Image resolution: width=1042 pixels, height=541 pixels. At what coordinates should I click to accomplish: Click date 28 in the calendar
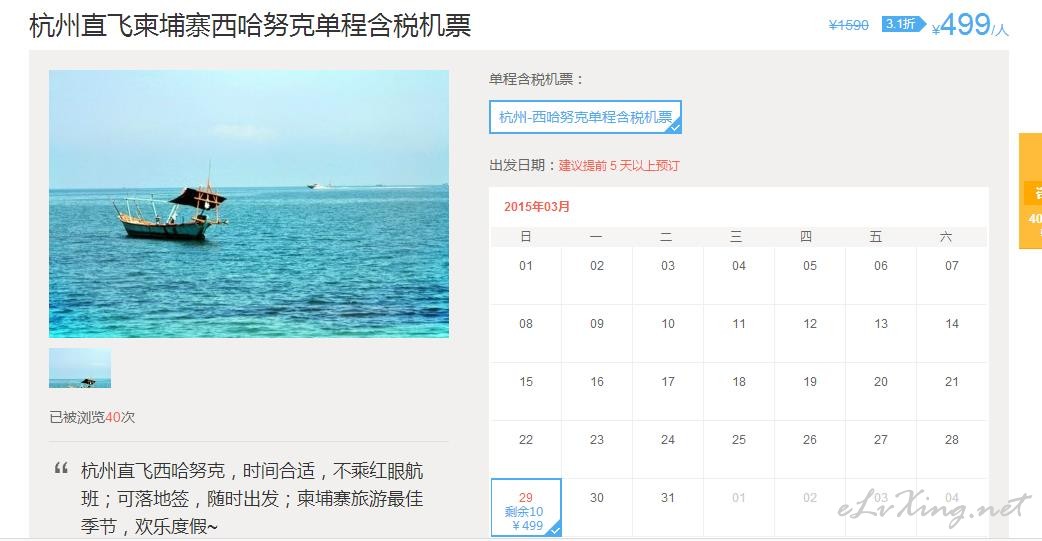pyautogui.click(x=952, y=449)
